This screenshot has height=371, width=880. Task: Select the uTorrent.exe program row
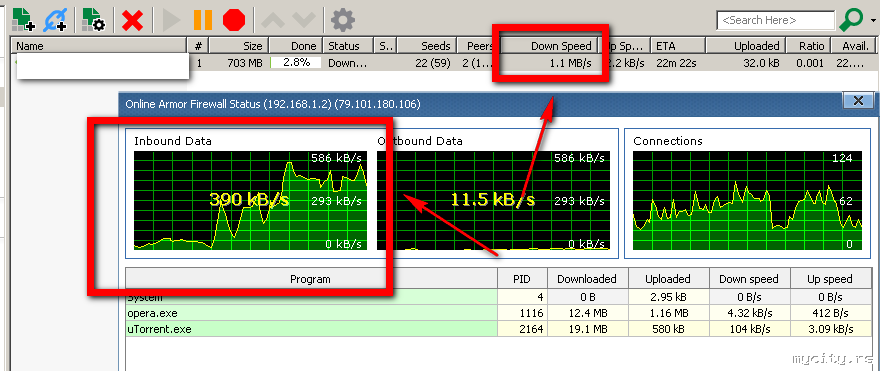[x=499, y=329]
